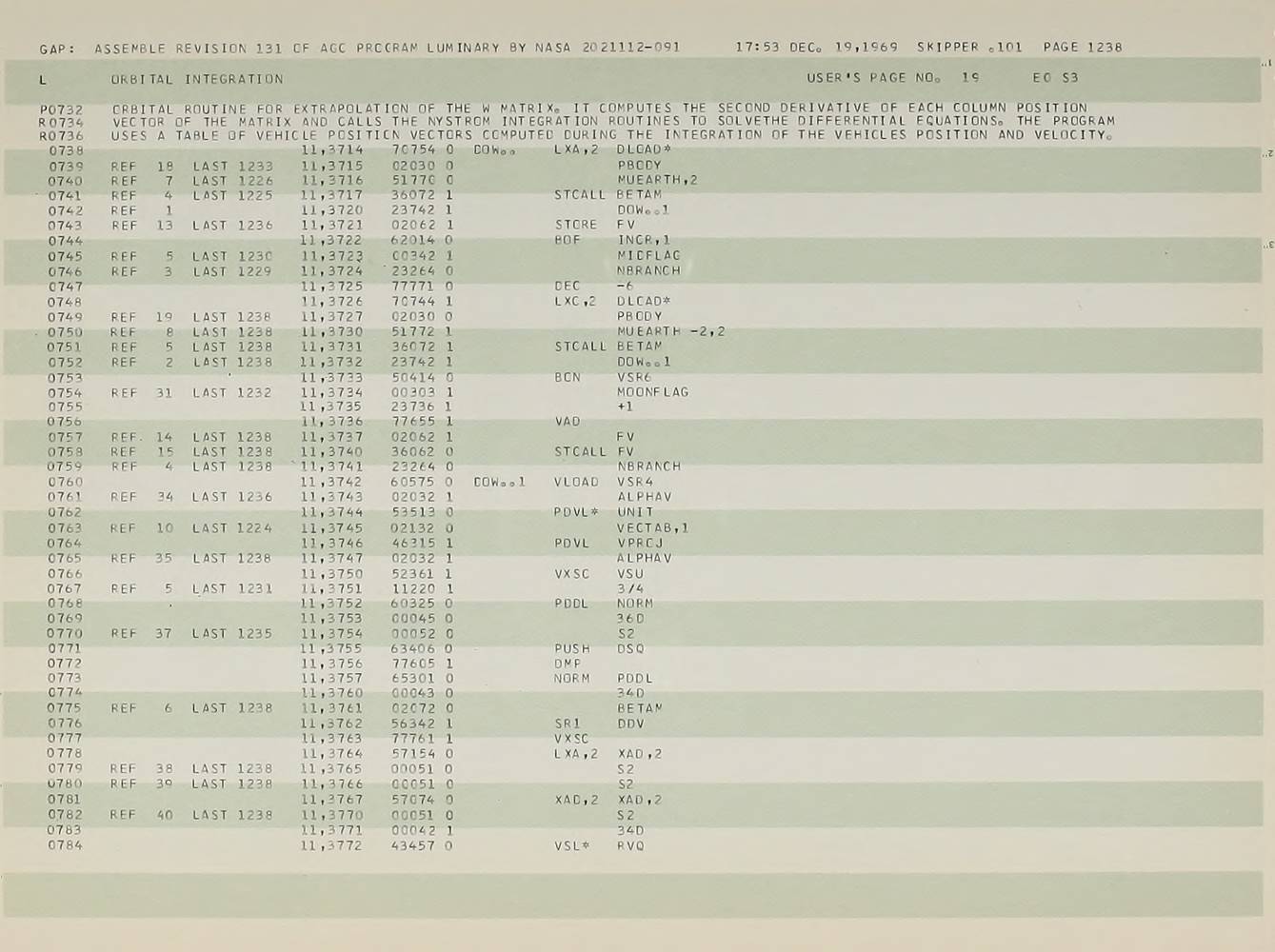The height and width of the screenshot is (952, 1275).
Task: Select operand 'VSU'
Action: pos(630,574)
